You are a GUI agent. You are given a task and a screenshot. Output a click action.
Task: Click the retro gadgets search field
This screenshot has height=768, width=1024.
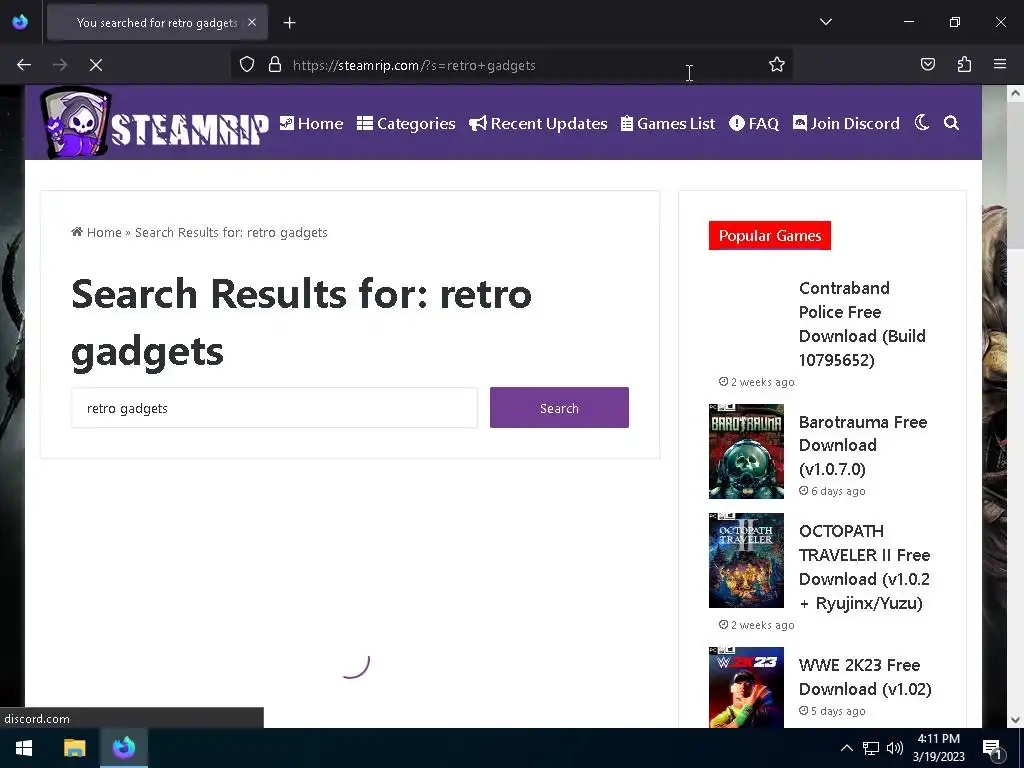(x=274, y=408)
